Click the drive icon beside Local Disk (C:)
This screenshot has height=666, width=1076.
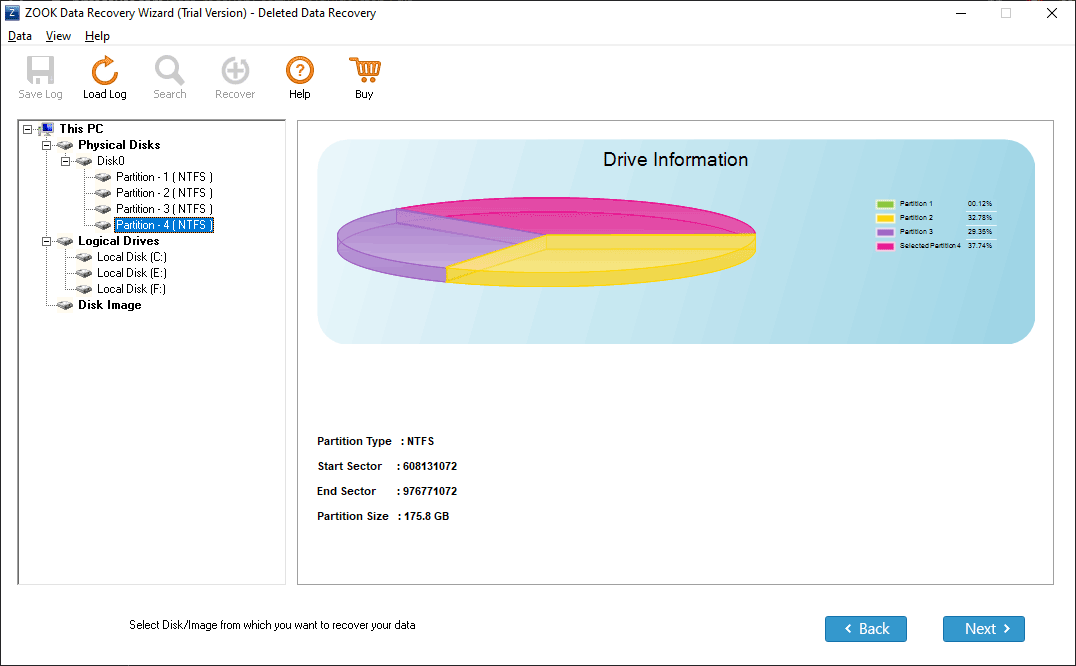[84, 257]
